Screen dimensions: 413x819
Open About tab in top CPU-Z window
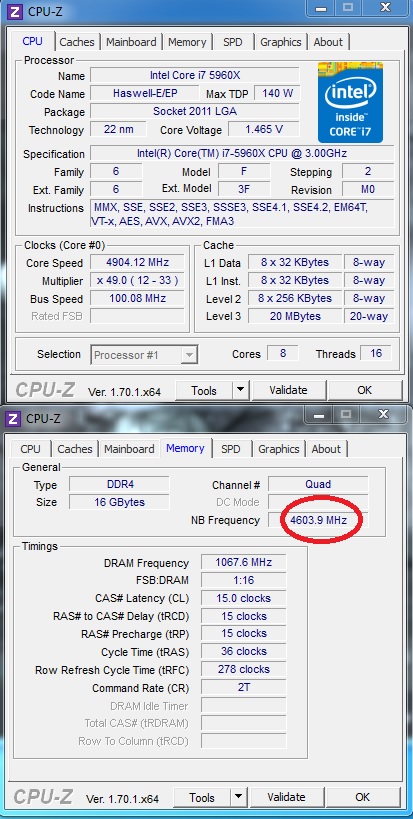pyautogui.click(x=328, y=42)
